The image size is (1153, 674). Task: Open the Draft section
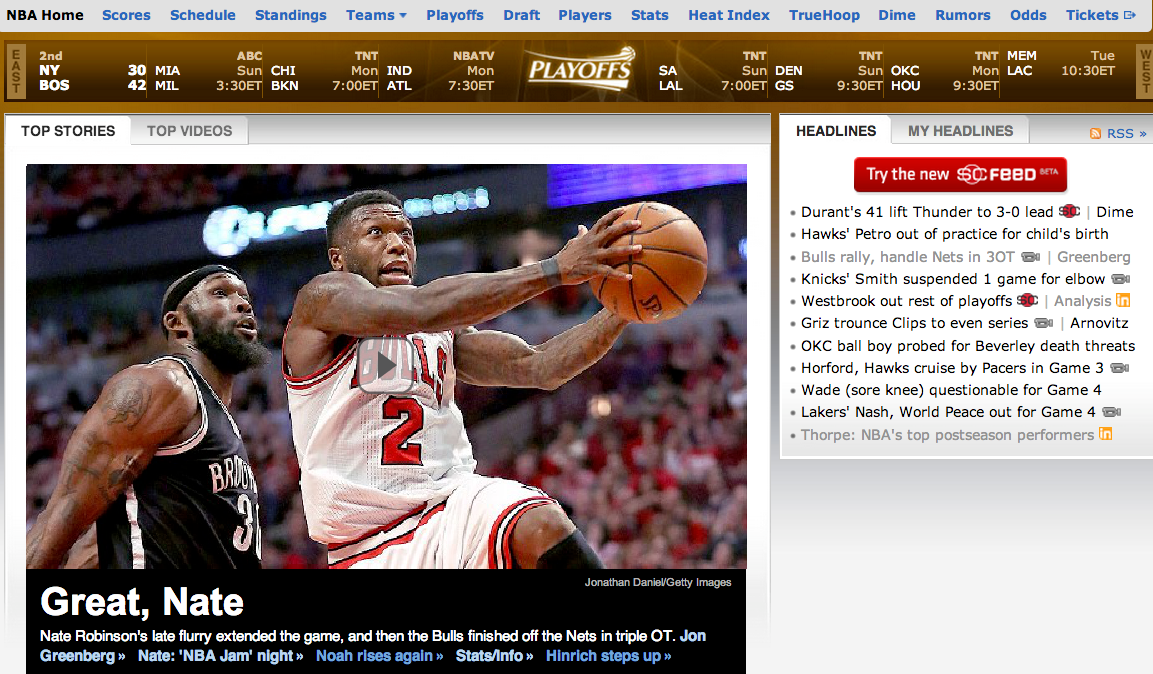tap(522, 15)
